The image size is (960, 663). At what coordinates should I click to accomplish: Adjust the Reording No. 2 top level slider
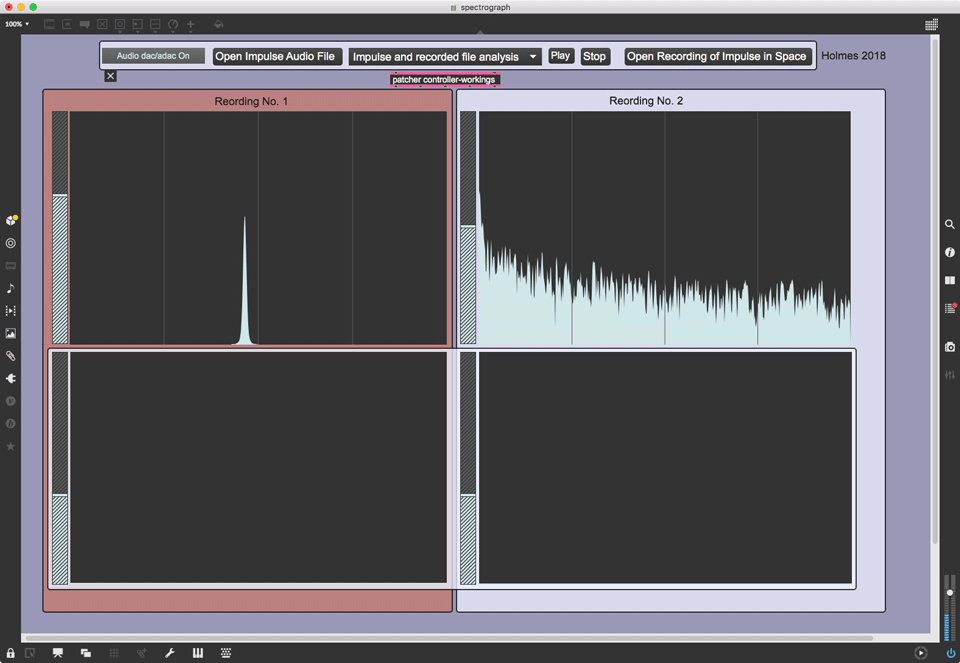(468, 228)
